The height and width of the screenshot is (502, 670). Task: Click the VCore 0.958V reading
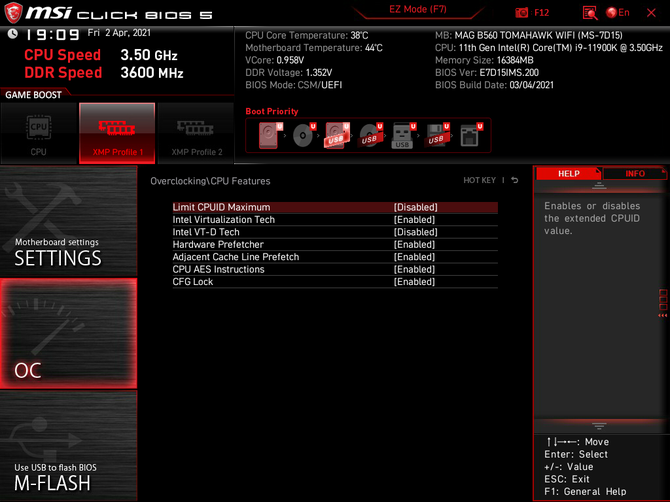click(274, 60)
